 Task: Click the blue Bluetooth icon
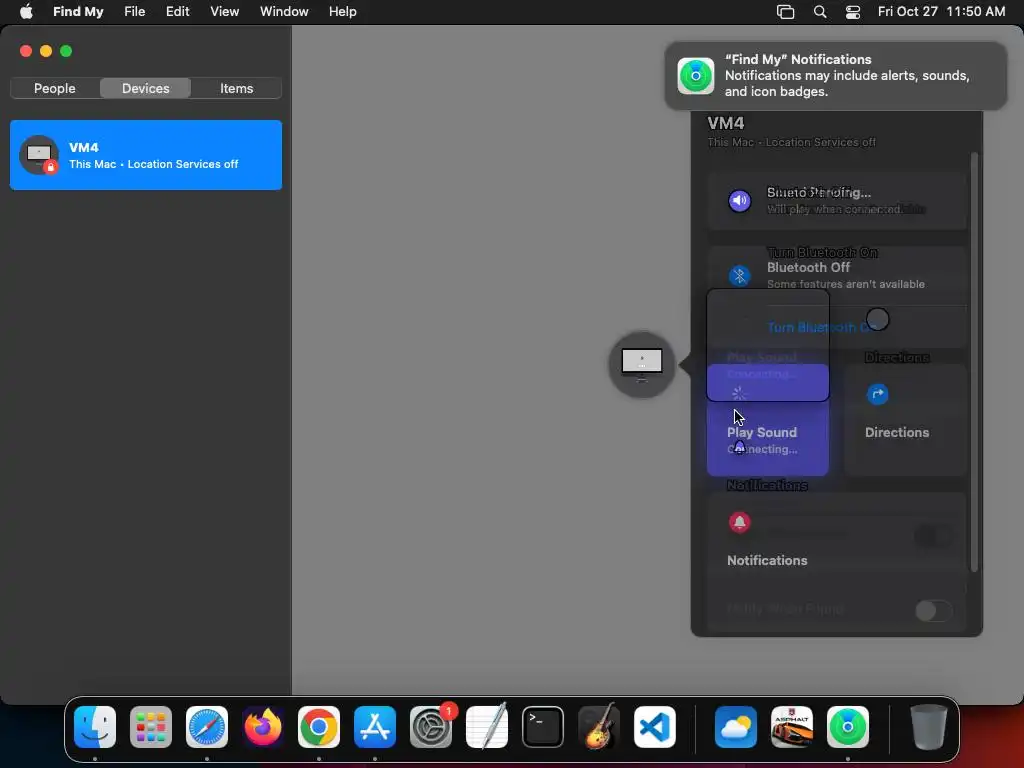[x=739, y=276]
